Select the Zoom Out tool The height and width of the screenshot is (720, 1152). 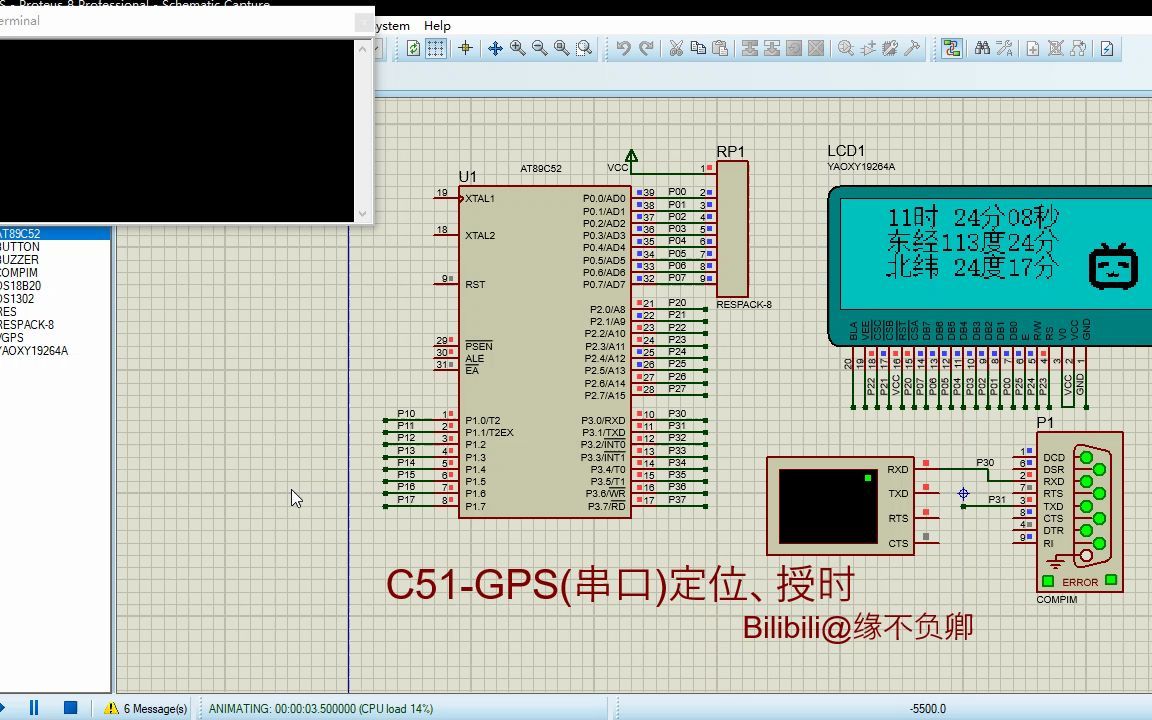click(539, 47)
